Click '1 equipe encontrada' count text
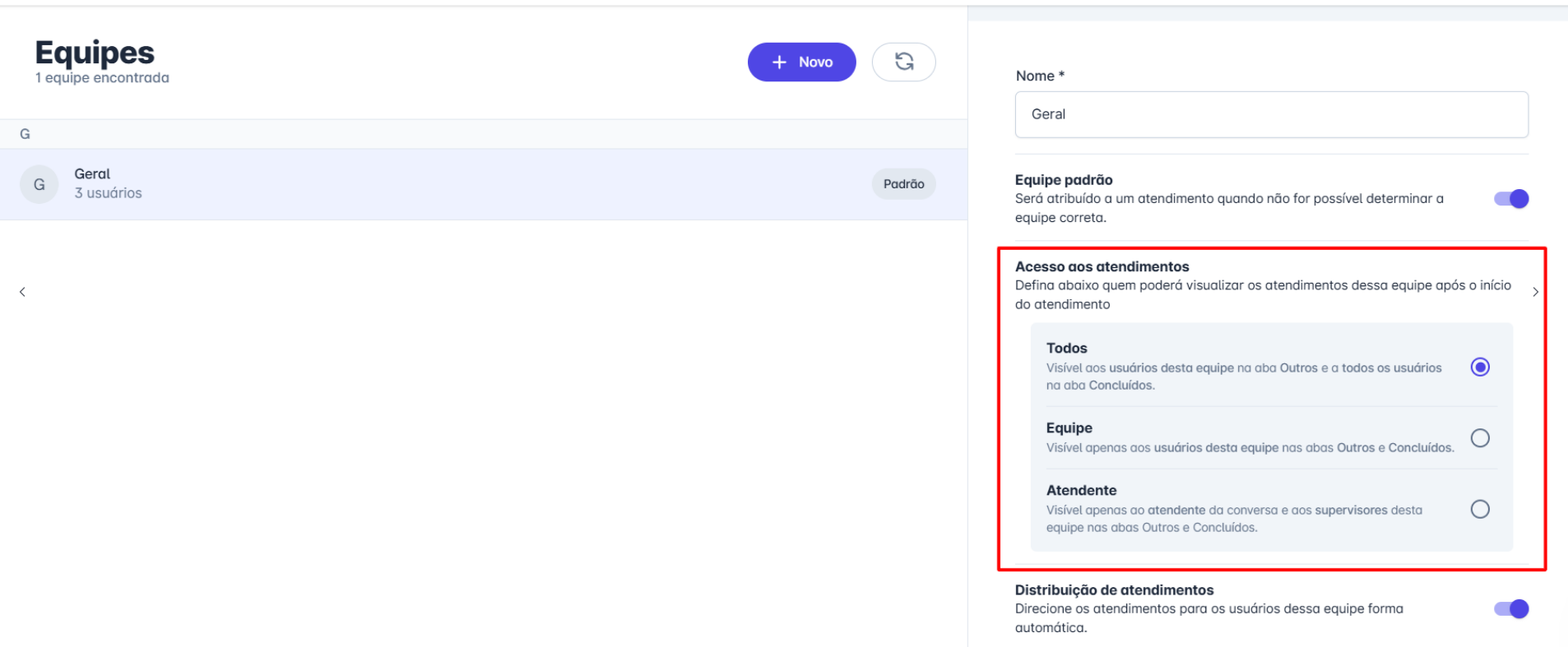 (x=102, y=78)
